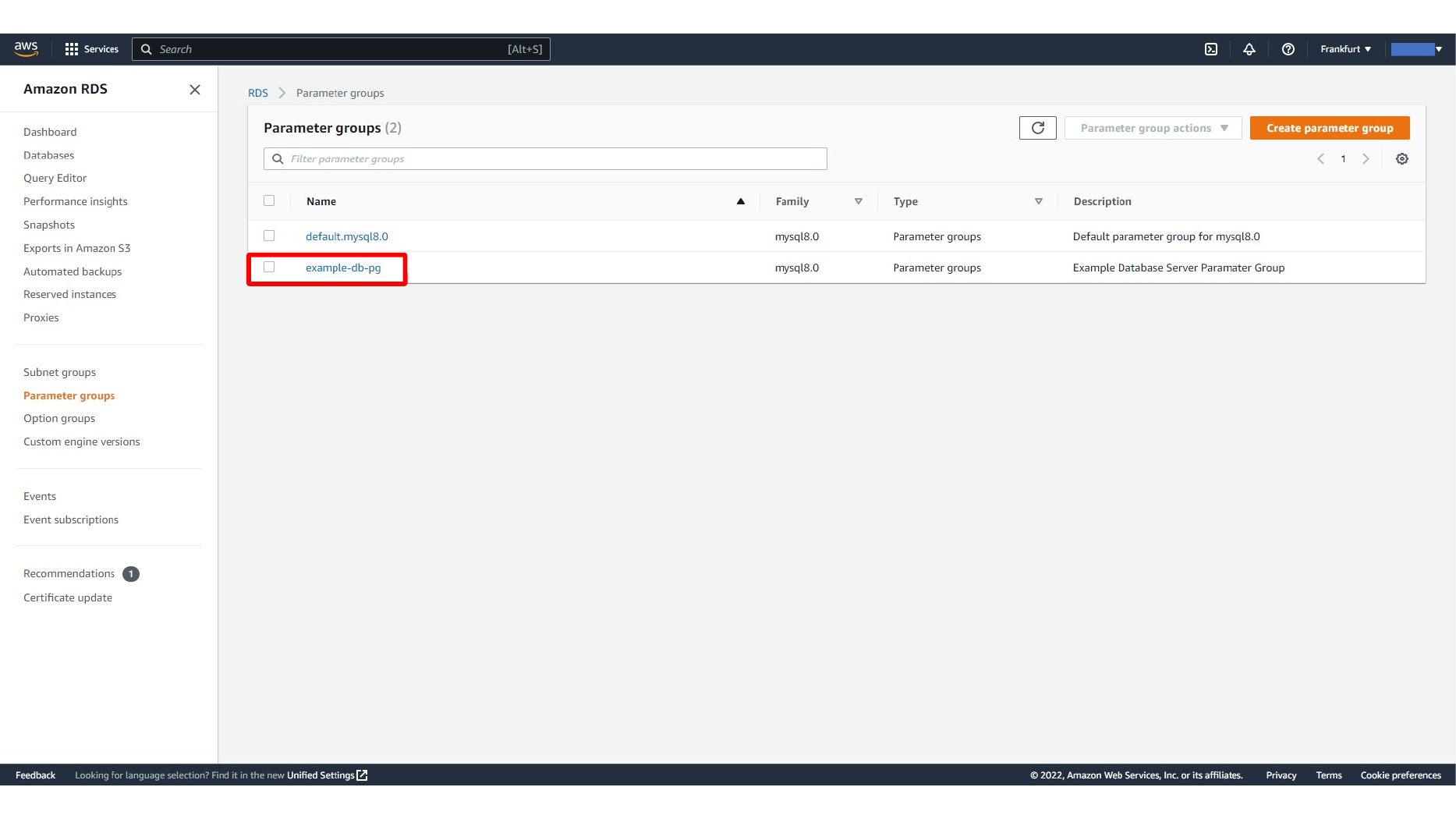Open the Privacy footer link

coord(1281,775)
